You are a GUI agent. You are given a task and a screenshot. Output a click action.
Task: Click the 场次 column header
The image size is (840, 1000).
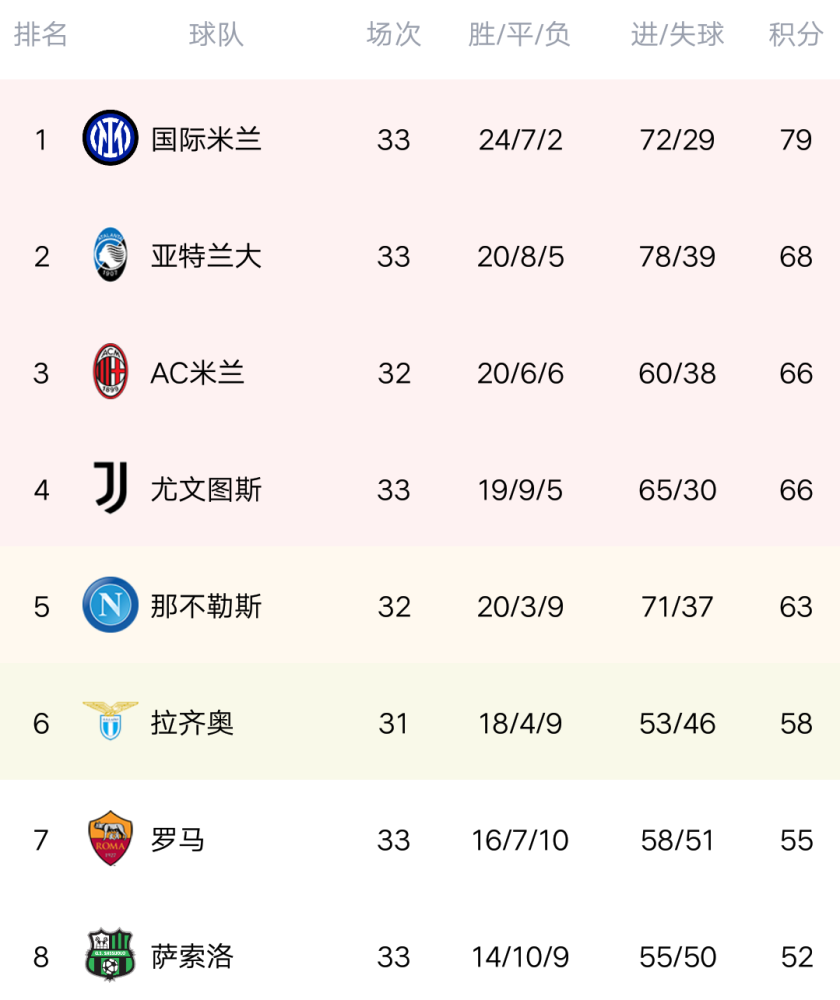[x=394, y=35]
